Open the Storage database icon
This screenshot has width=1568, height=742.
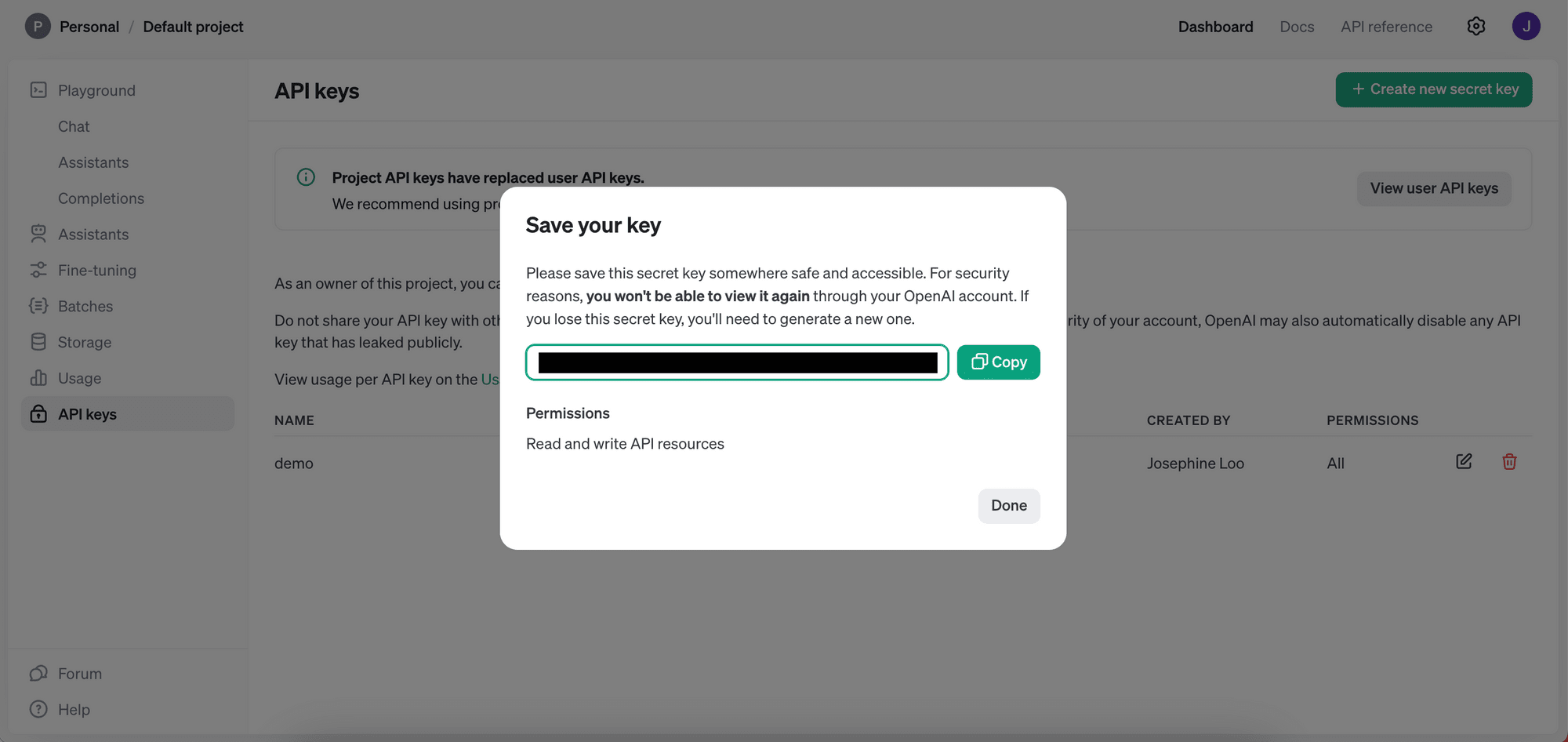coord(38,342)
